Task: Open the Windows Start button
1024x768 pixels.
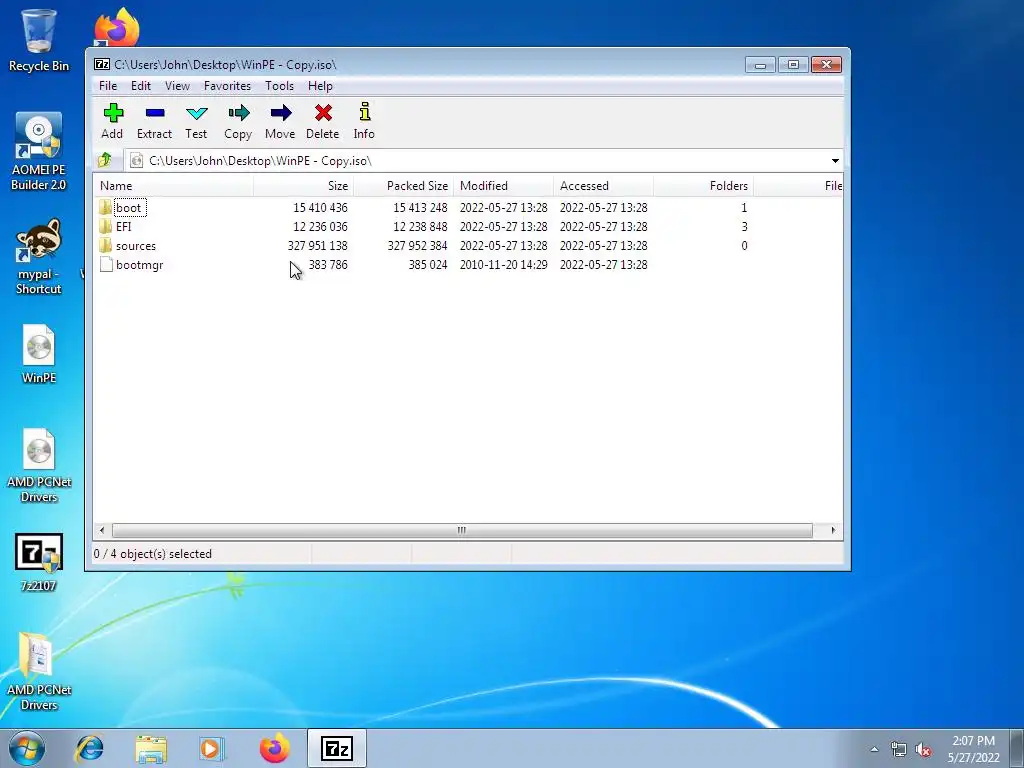Action: [27, 748]
